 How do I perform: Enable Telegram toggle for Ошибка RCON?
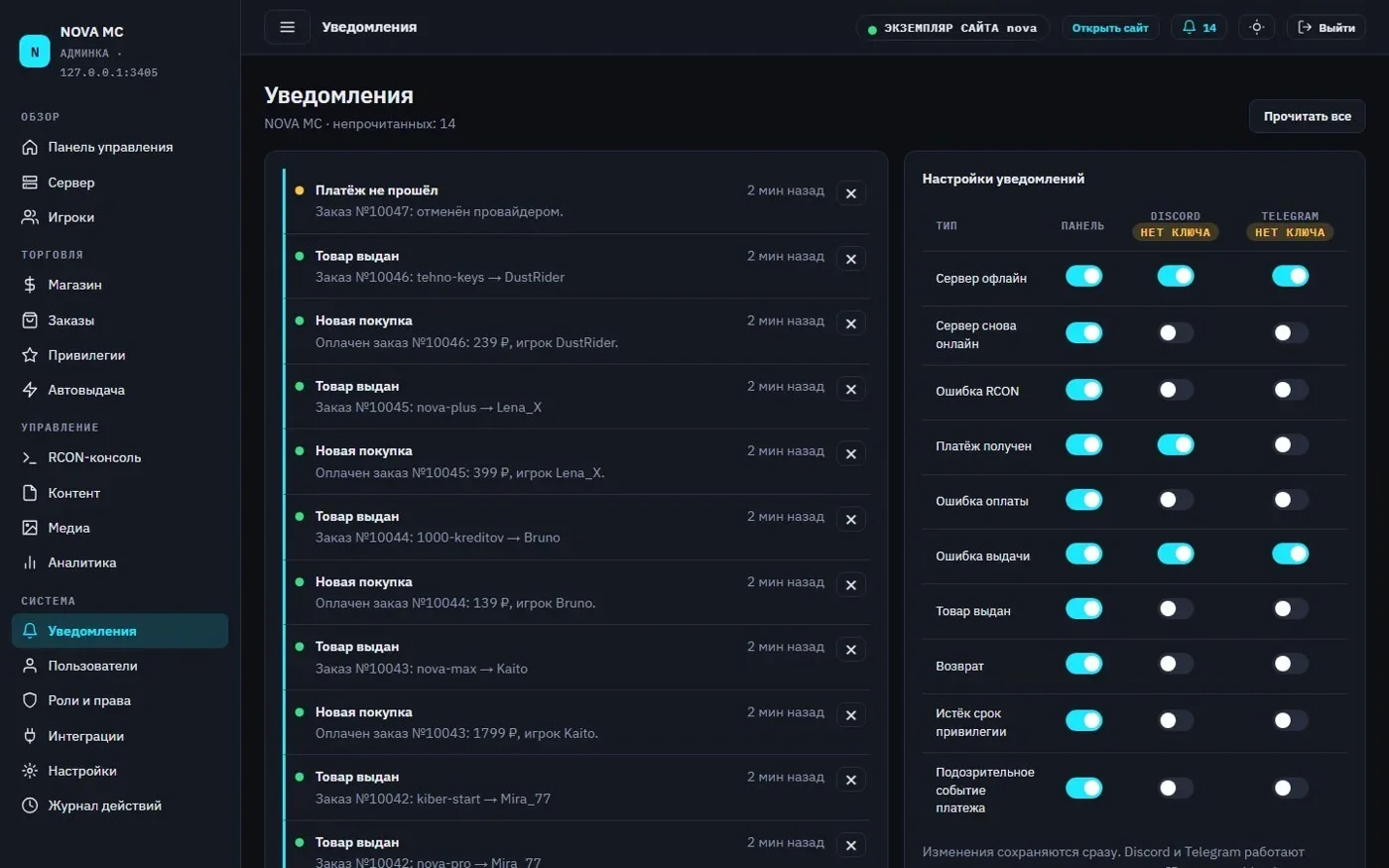(x=1290, y=390)
